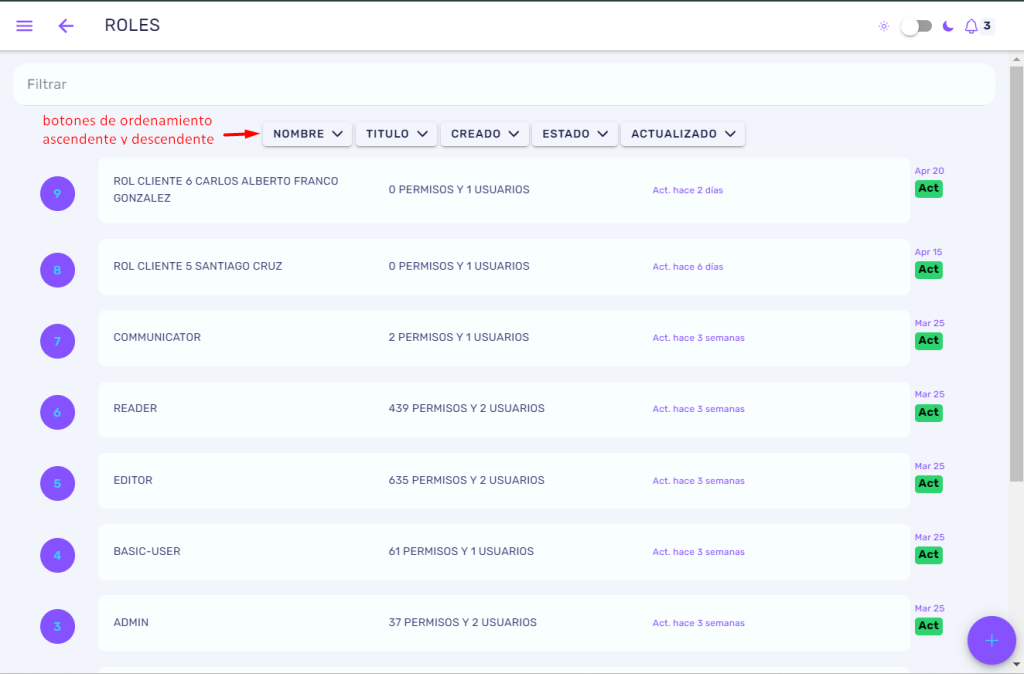Click 61 PERMISOS Y 1 USUARIOS text
This screenshot has height=674, width=1024.
(461, 552)
